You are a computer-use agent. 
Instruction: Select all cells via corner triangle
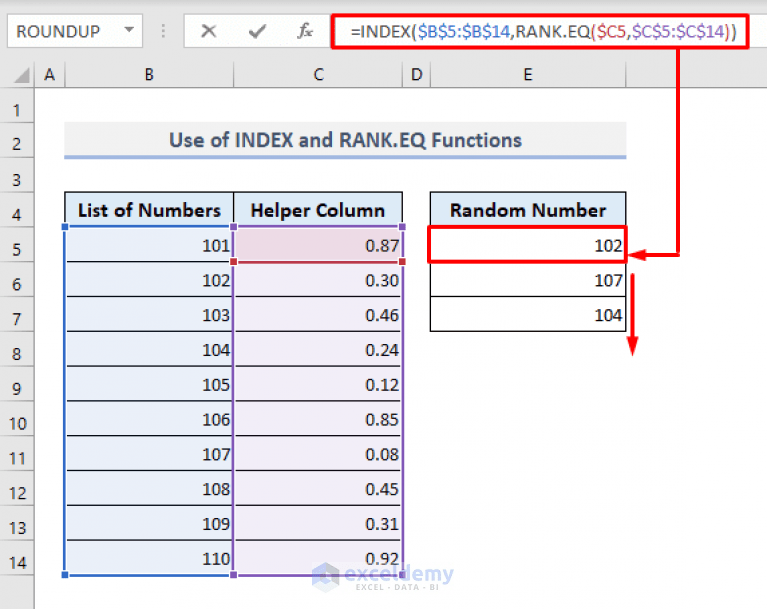click(x=22, y=75)
